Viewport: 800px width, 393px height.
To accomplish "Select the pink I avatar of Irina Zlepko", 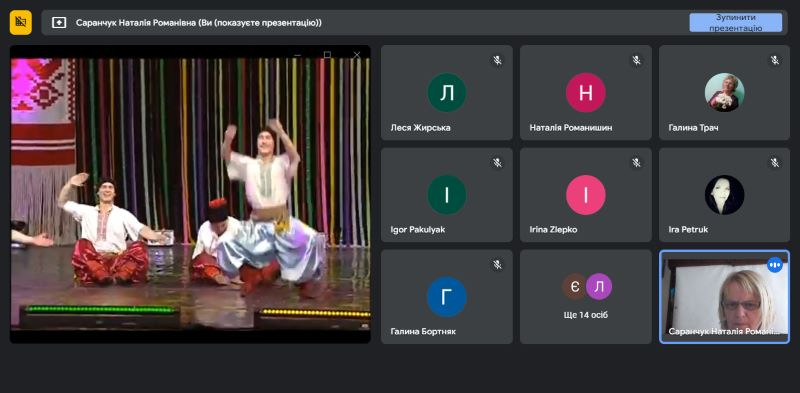I will (586, 194).
